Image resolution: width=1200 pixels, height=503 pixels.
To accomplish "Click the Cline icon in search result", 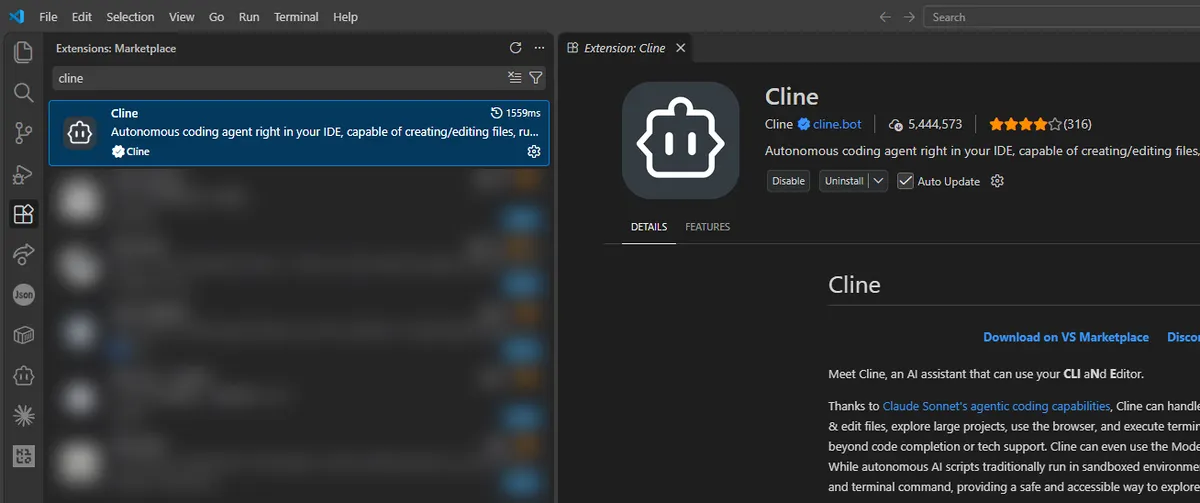I will pyautogui.click(x=80, y=132).
